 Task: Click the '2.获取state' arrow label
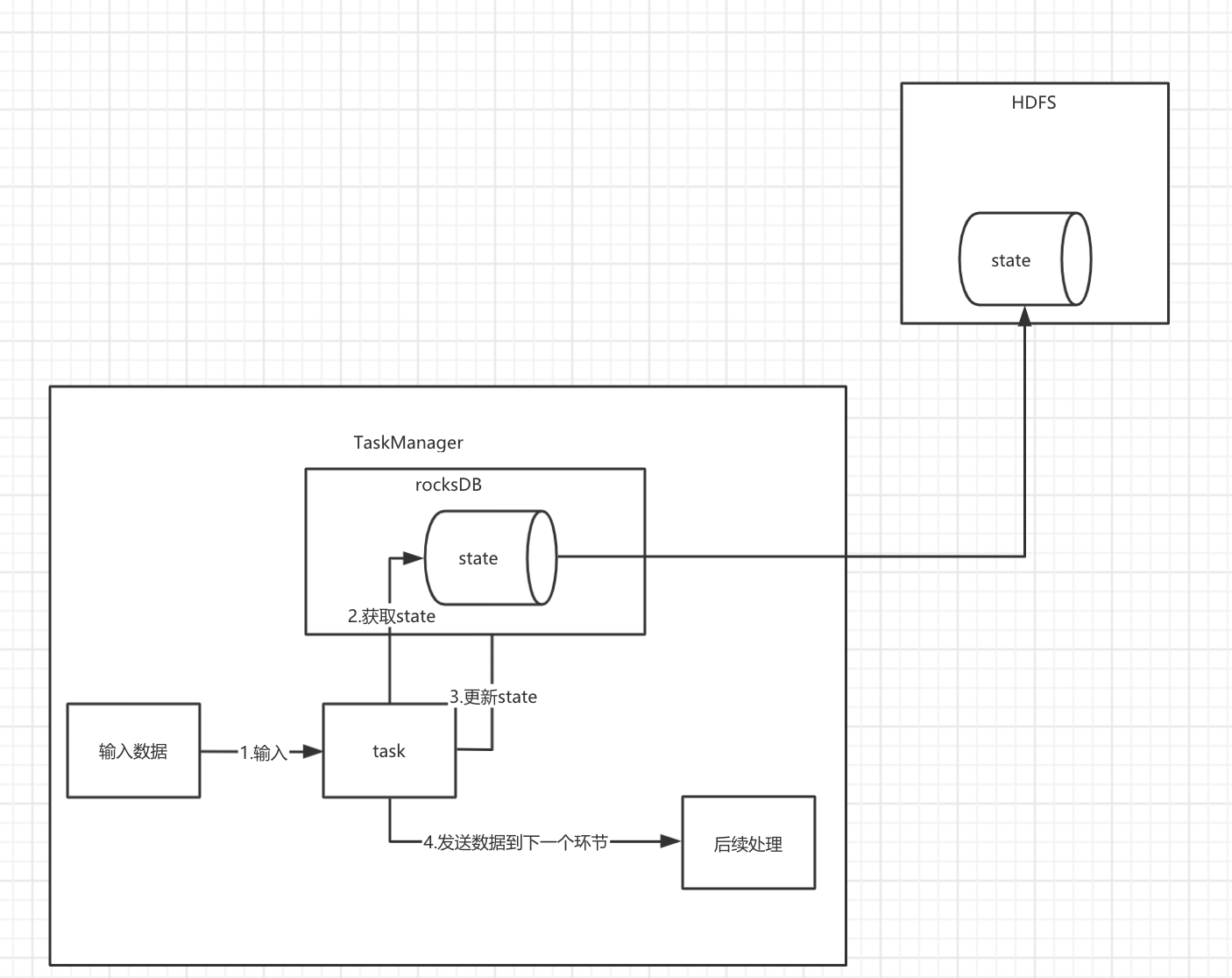click(392, 616)
